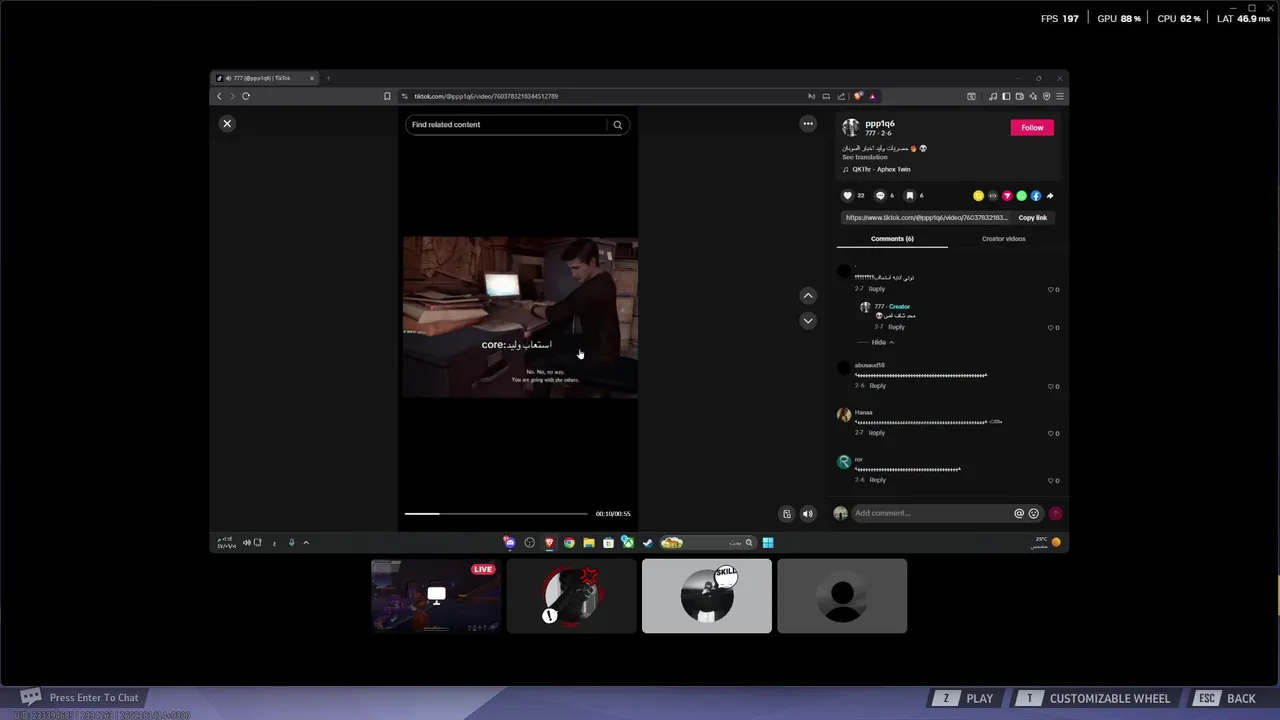1280x720 pixels.
Task: Like the video with heart icon
Action: (848, 196)
